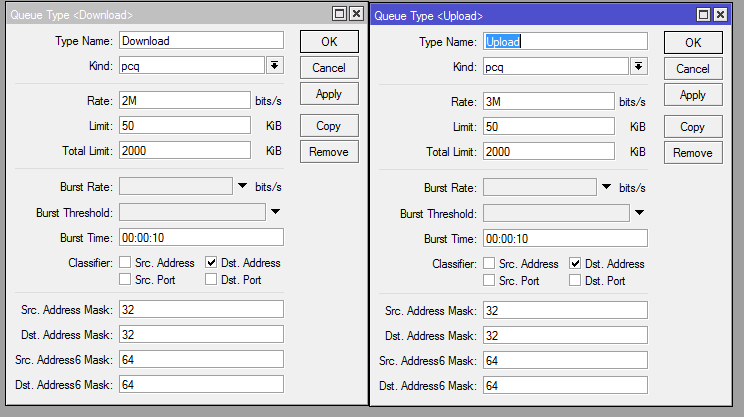The width and height of the screenshot is (744, 417).
Task: Maximize the Queue Type Upload window
Action: (704, 15)
